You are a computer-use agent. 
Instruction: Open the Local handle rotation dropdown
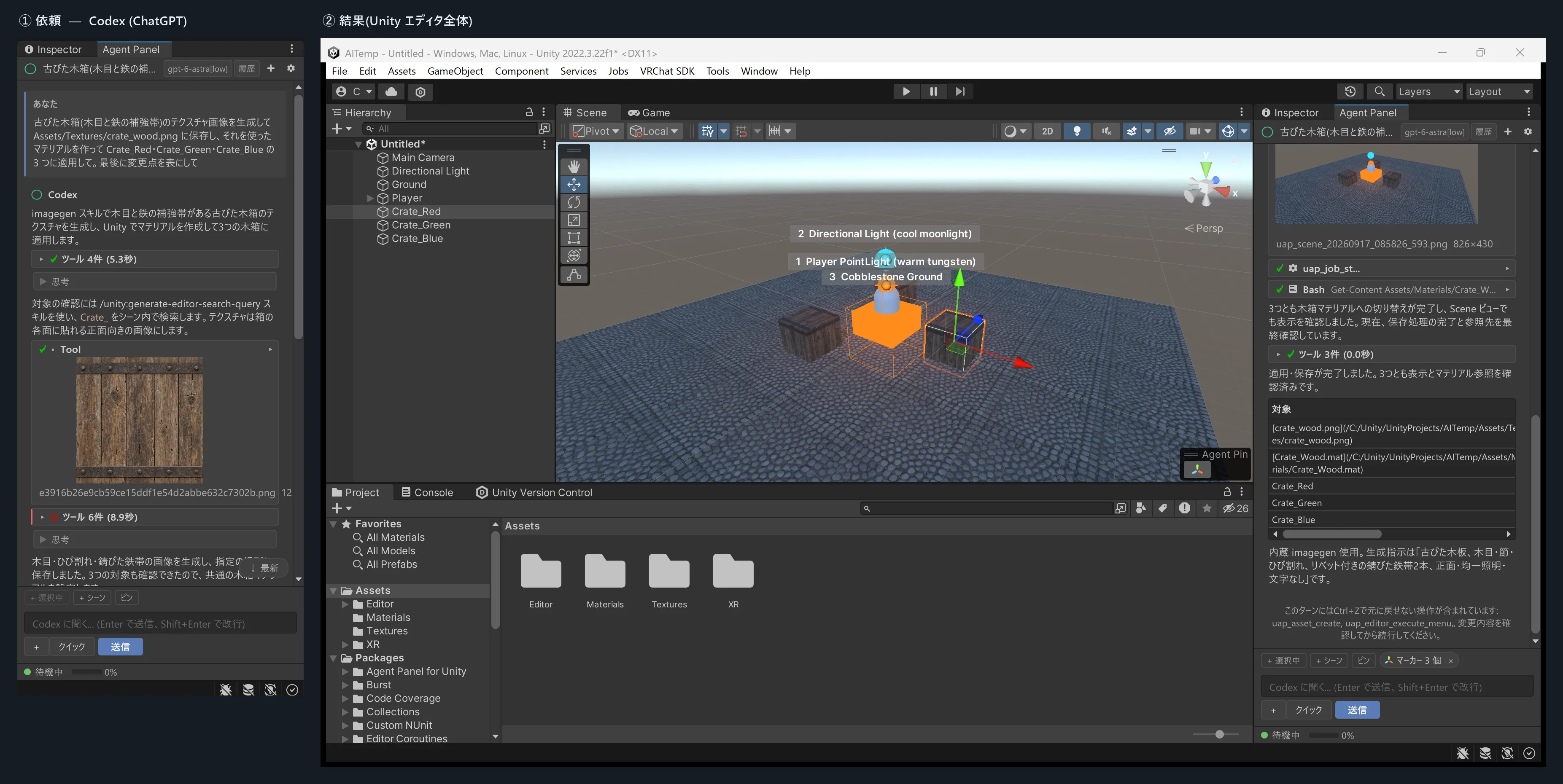tap(654, 131)
